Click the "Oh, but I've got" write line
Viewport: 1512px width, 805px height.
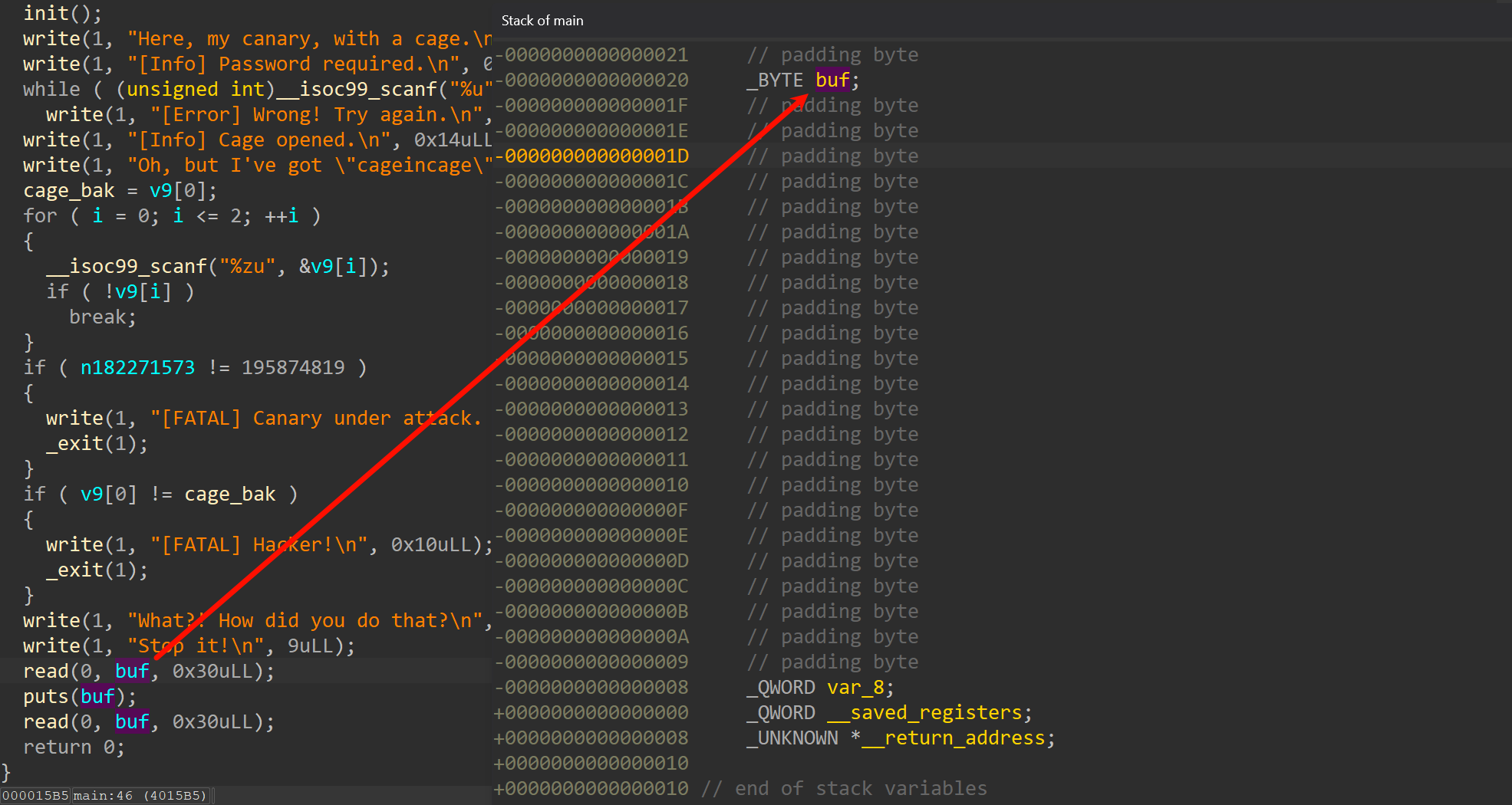[257, 165]
